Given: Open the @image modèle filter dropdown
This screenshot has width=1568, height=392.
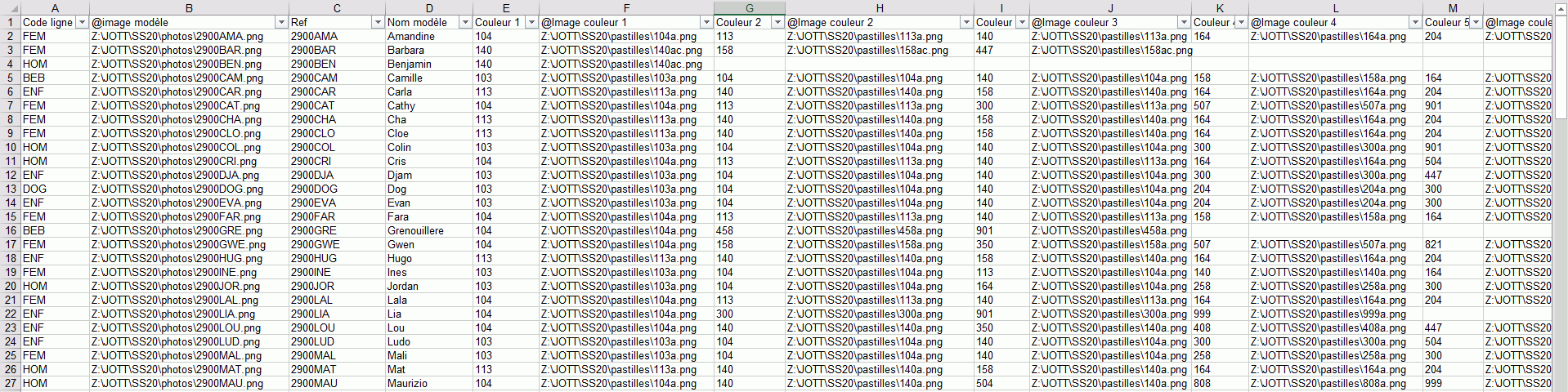Looking at the screenshot, I should click(x=281, y=22).
